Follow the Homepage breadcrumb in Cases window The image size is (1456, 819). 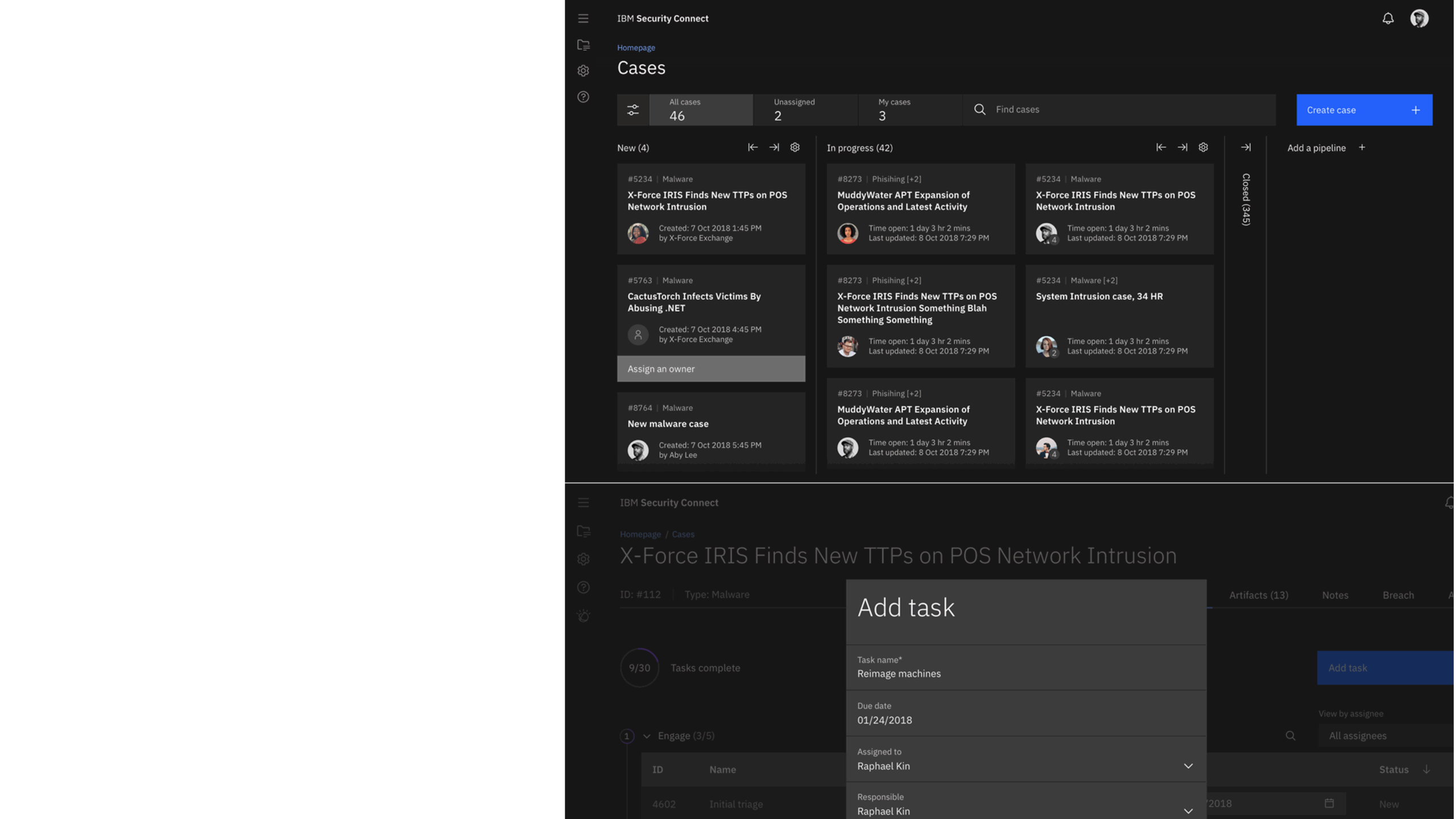(x=636, y=48)
